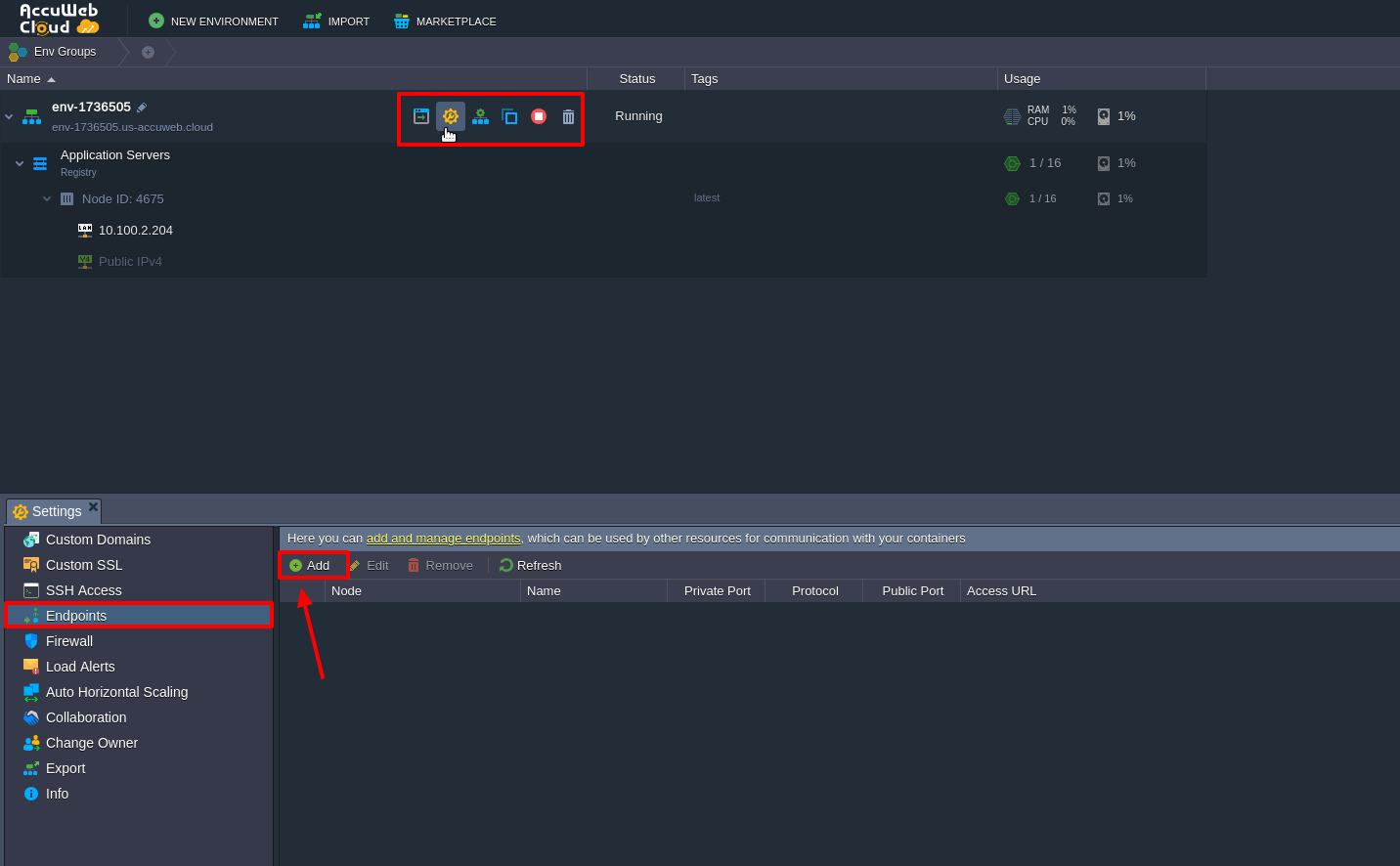
Task: Open the add and manage endpoints link
Action: tap(443, 538)
